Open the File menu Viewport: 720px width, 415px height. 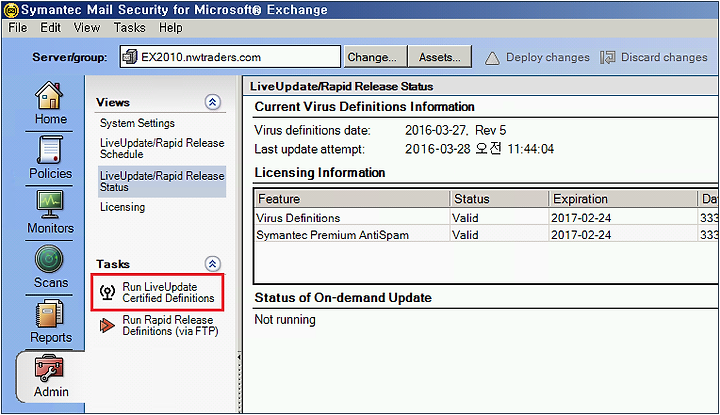pos(18,28)
